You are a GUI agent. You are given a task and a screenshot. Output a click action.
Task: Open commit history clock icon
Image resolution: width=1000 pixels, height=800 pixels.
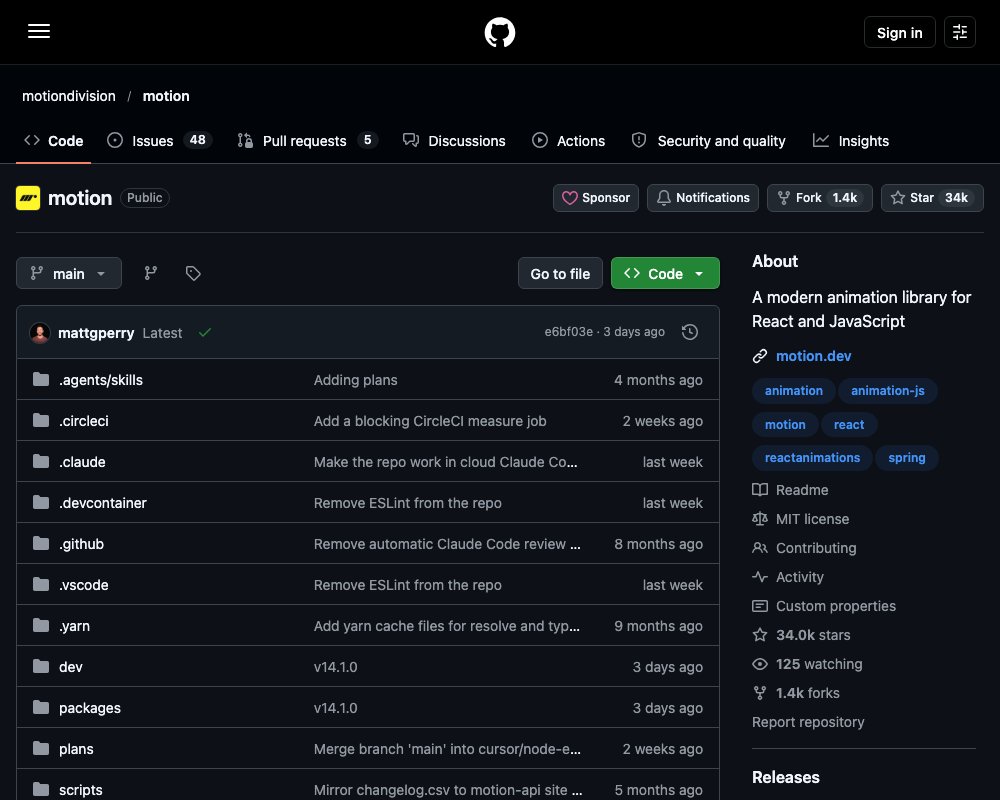[x=689, y=332]
